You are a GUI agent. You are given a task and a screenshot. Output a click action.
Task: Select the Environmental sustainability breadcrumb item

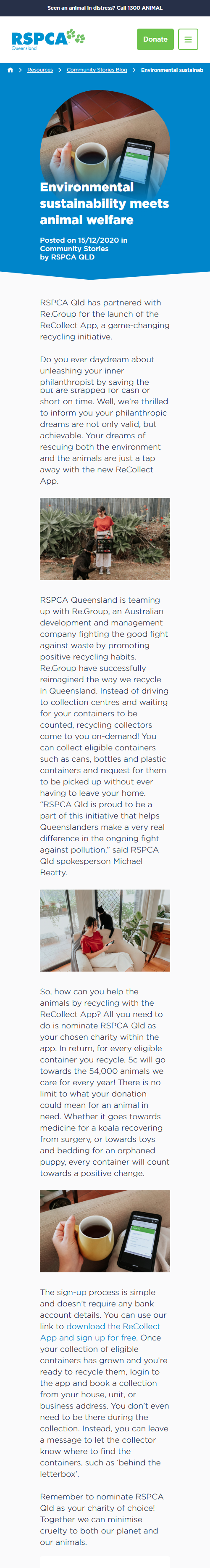click(x=172, y=70)
